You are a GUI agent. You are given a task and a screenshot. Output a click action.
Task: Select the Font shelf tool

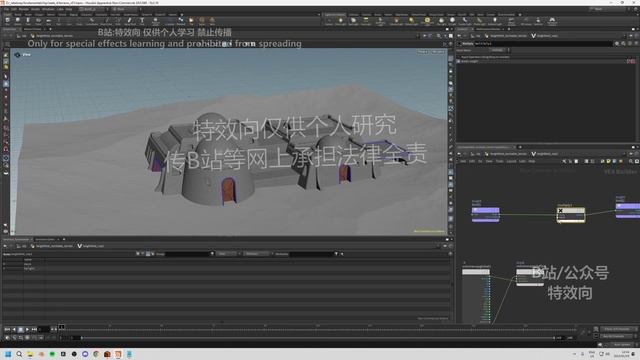tap(142, 21)
